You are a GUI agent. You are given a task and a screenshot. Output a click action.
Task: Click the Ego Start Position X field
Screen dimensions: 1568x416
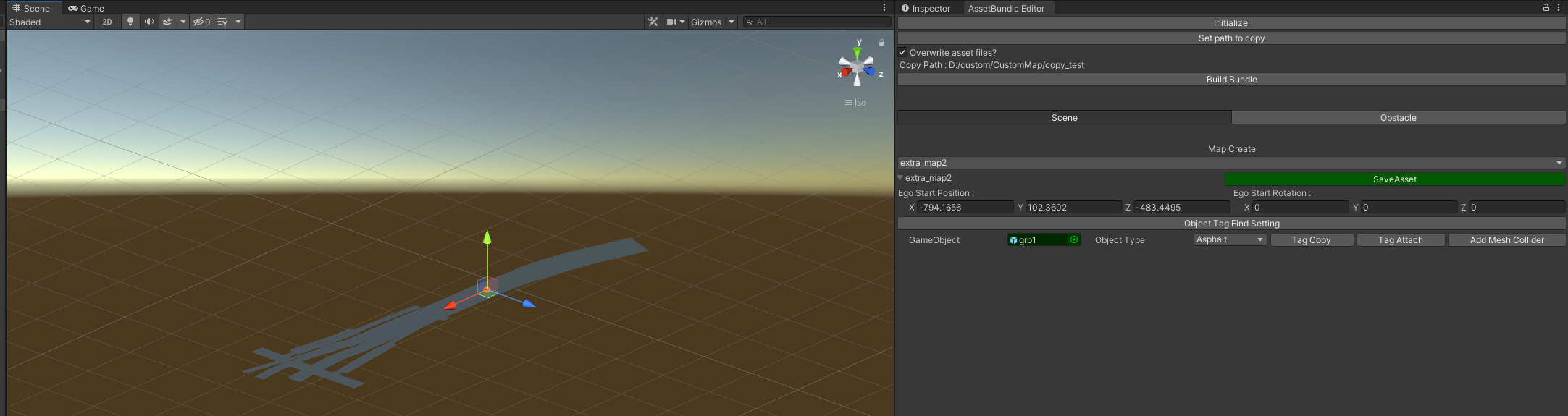(x=965, y=208)
